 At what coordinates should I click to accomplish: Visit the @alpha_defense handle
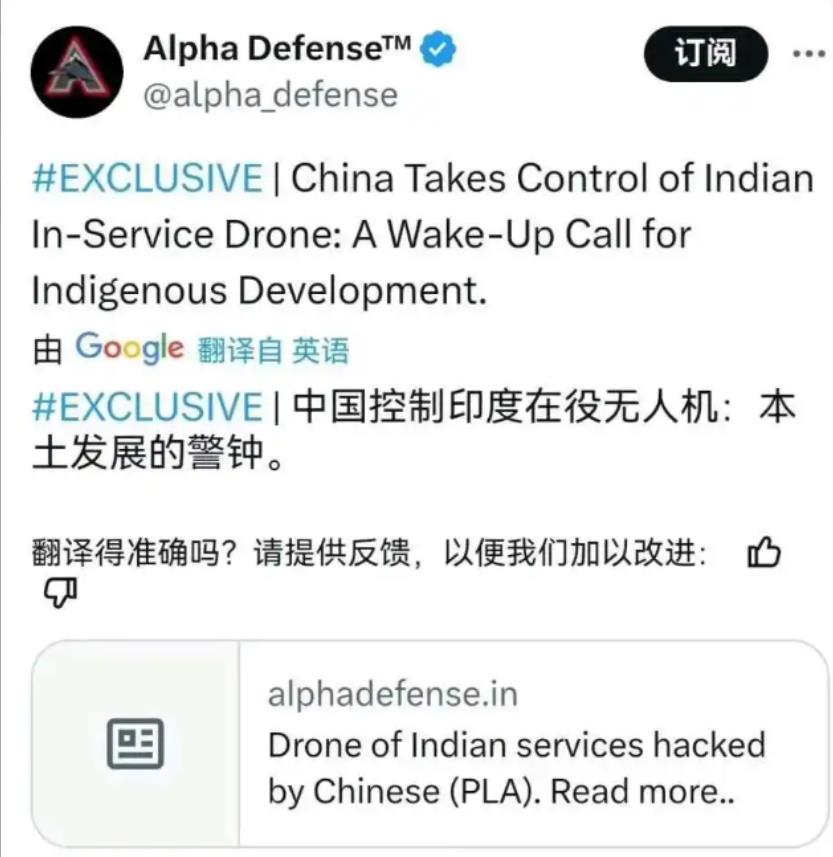click(271, 95)
